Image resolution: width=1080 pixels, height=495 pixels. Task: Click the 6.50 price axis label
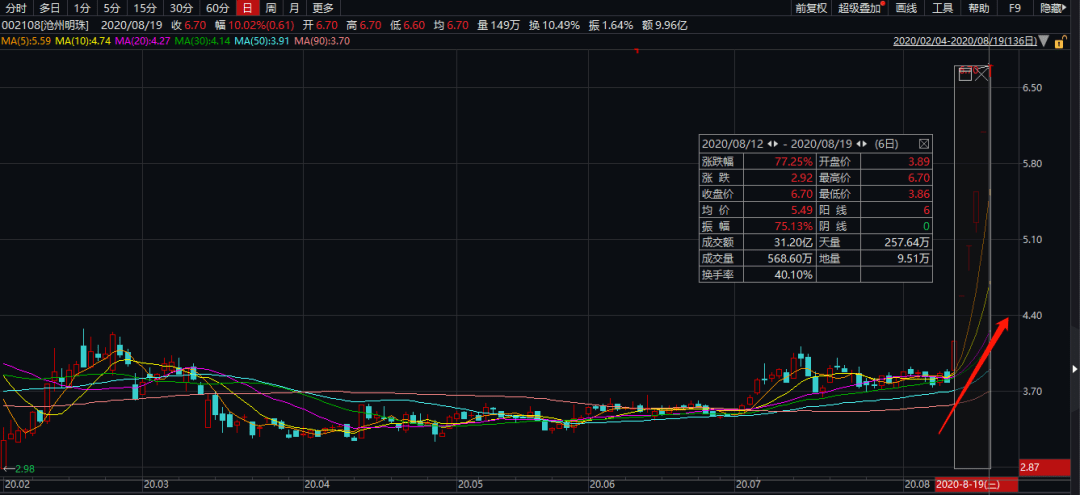[x=1032, y=87]
